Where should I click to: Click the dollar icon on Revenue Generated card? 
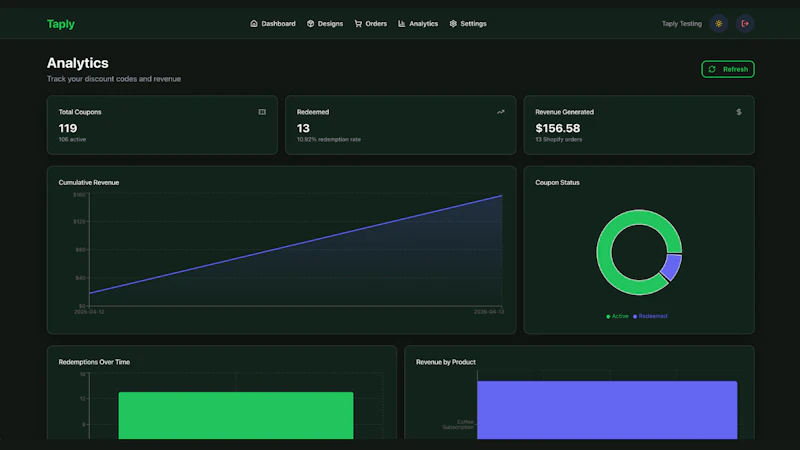pyautogui.click(x=739, y=112)
